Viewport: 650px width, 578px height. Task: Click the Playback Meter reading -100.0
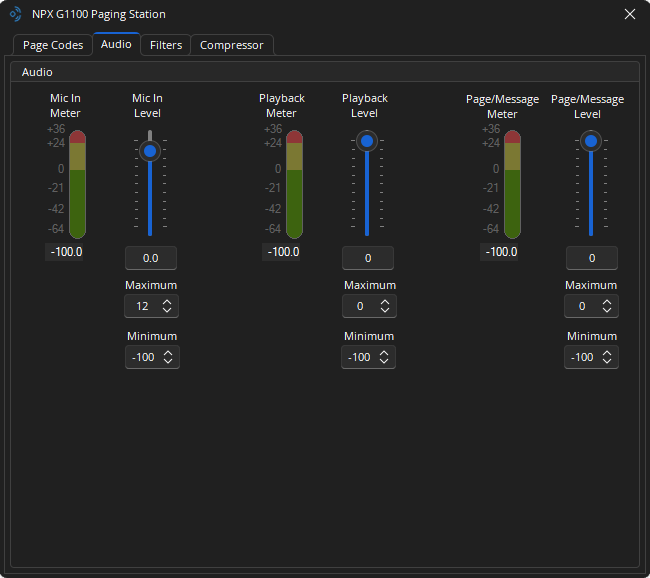pos(283,252)
